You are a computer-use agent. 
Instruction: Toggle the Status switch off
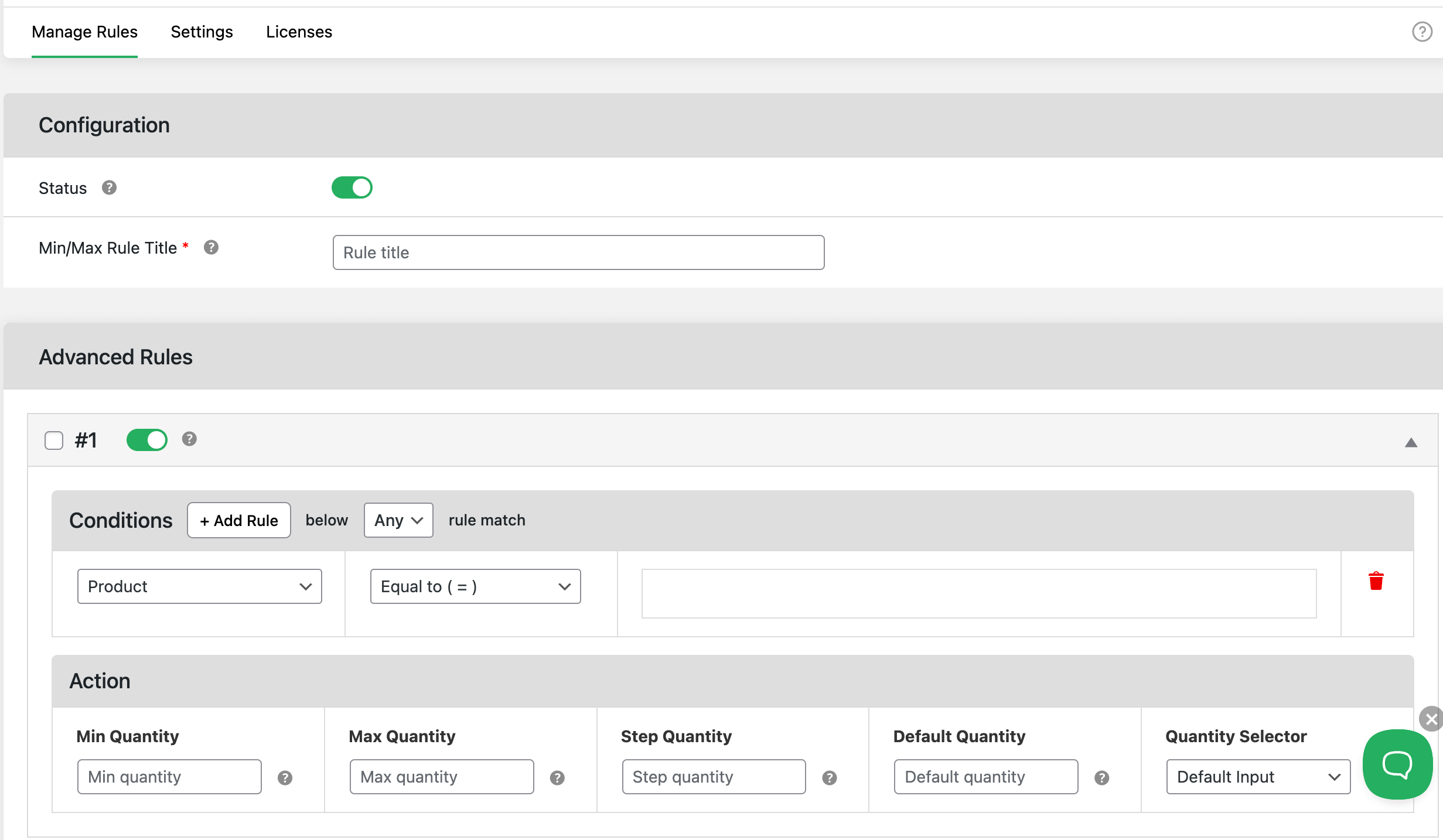pyautogui.click(x=352, y=187)
